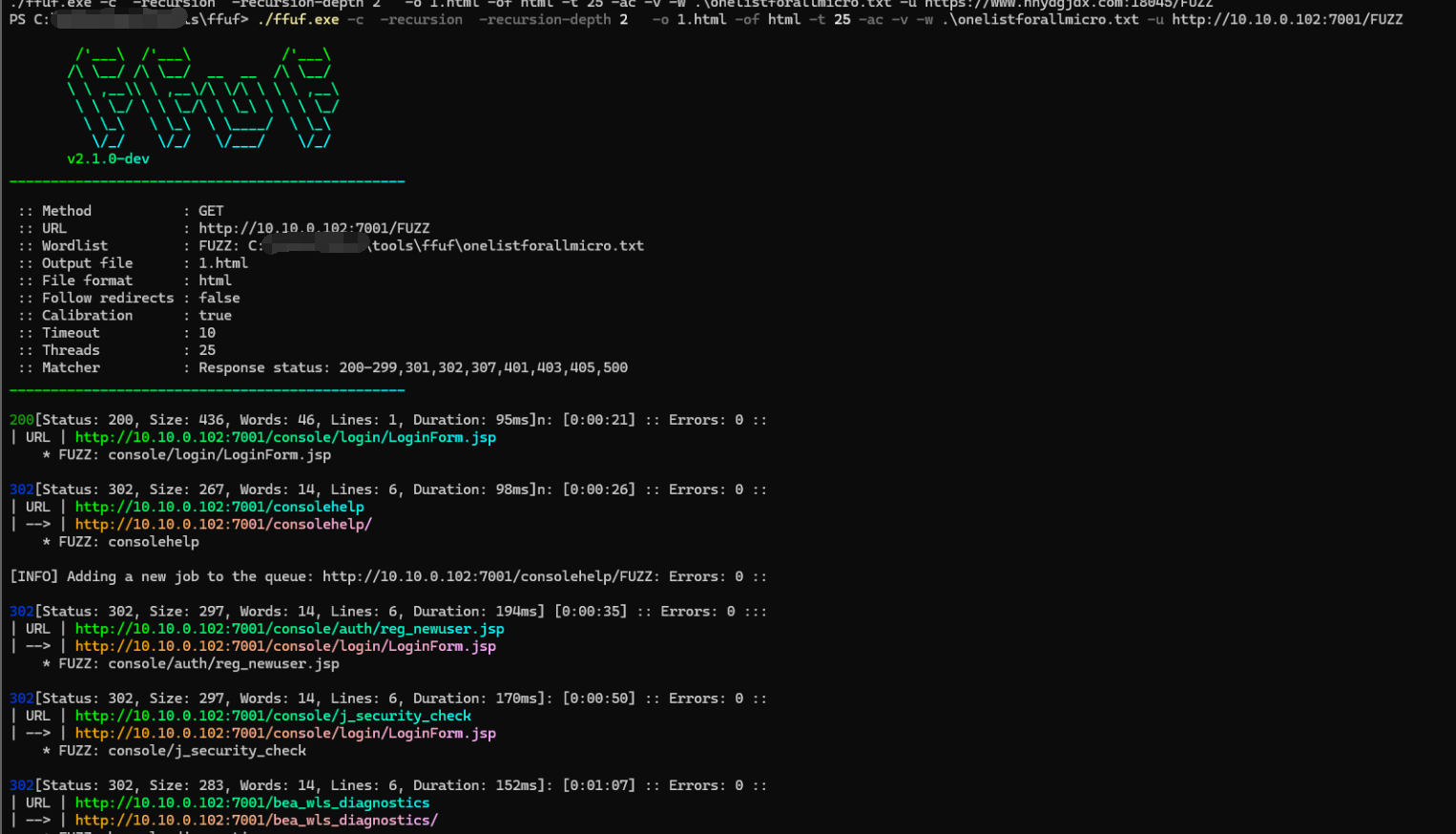
Task: Open the green reg_newuser.jsp URL
Action: (289, 630)
